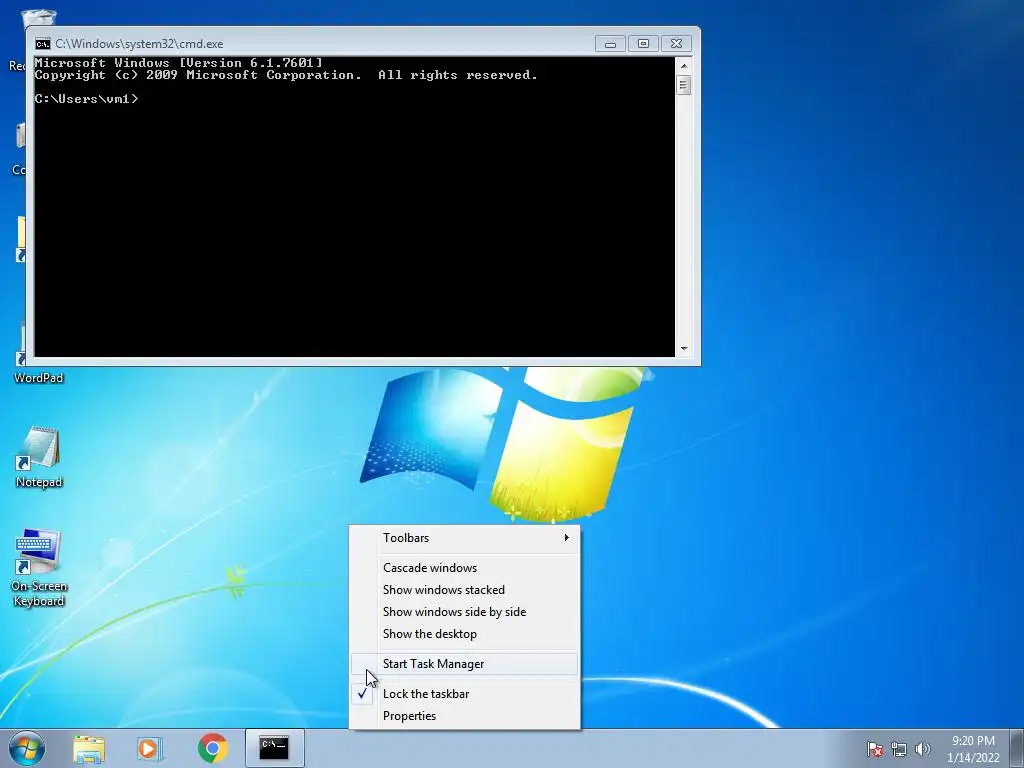This screenshot has width=1024, height=768.
Task: Open the Notepad desktop shortcut
Action: pos(39,457)
